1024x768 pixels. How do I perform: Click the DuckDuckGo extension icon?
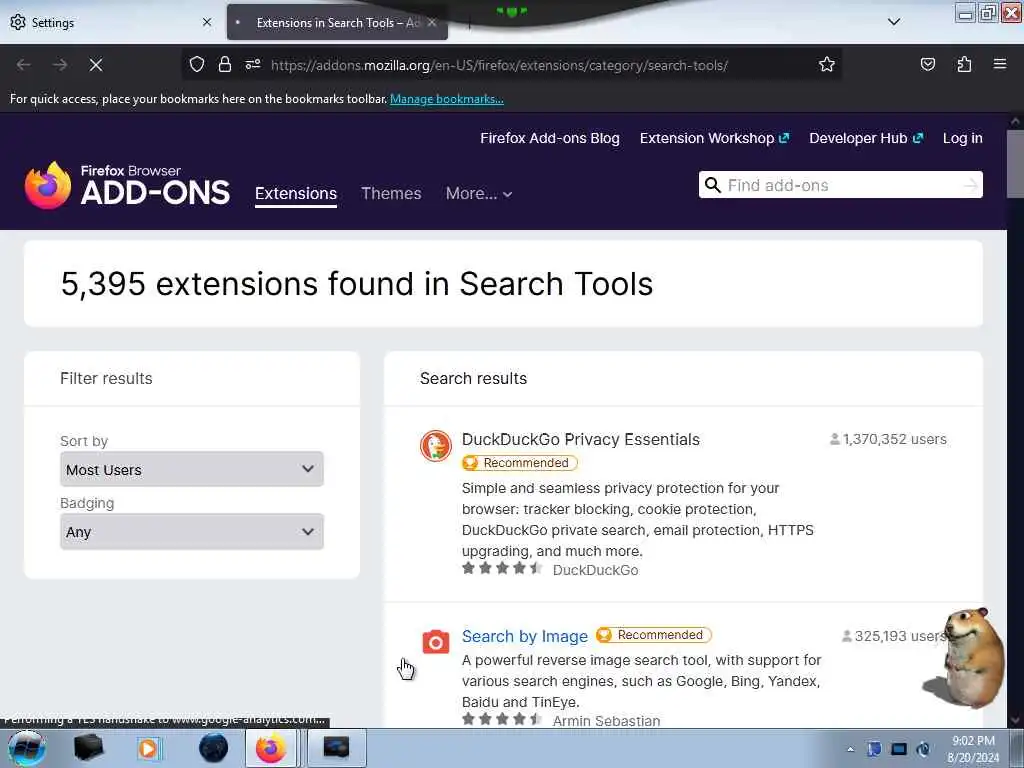(x=436, y=446)
